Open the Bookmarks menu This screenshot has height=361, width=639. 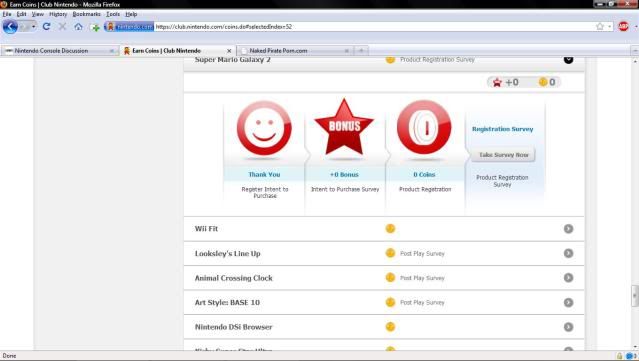[86, 14]
